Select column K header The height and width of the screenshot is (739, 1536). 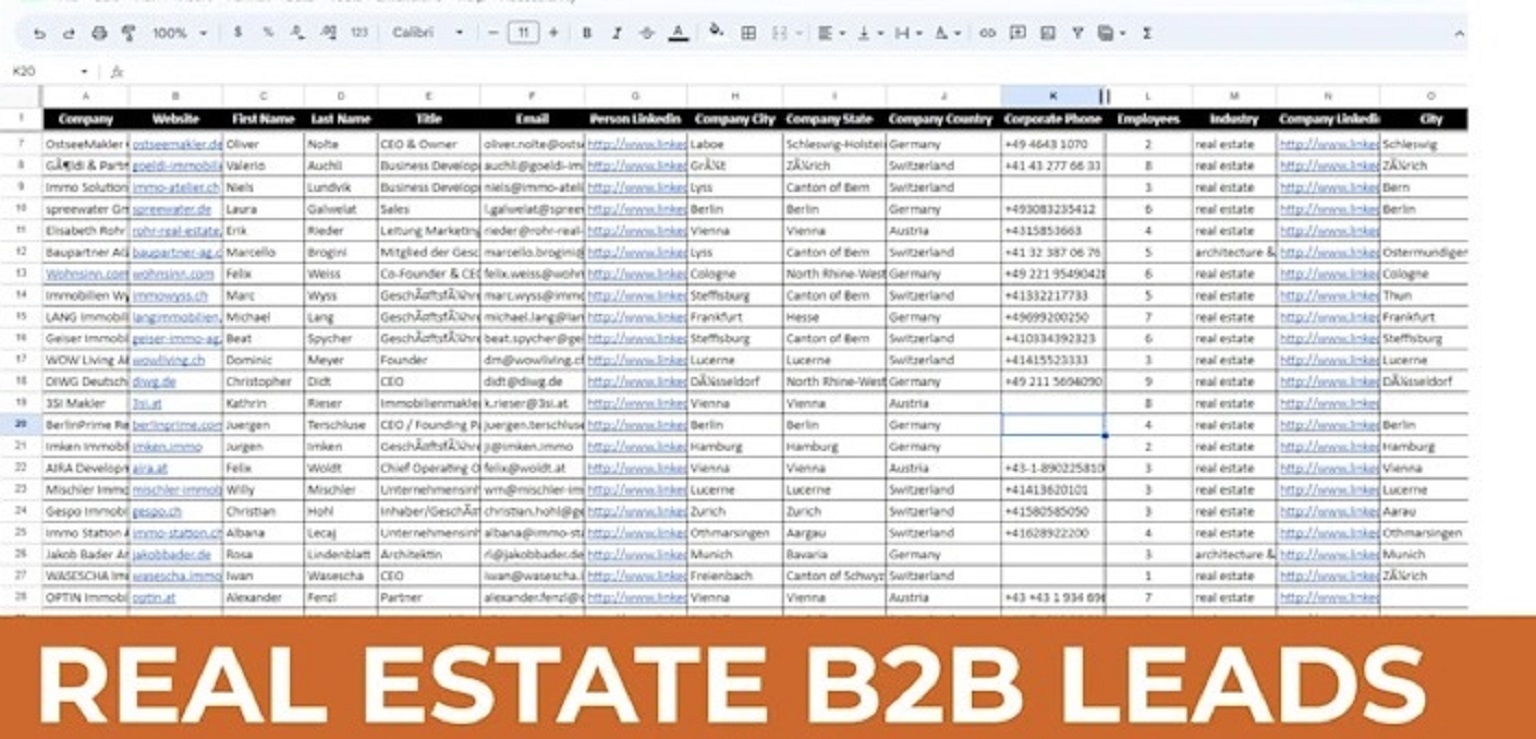pos(1053,96)
